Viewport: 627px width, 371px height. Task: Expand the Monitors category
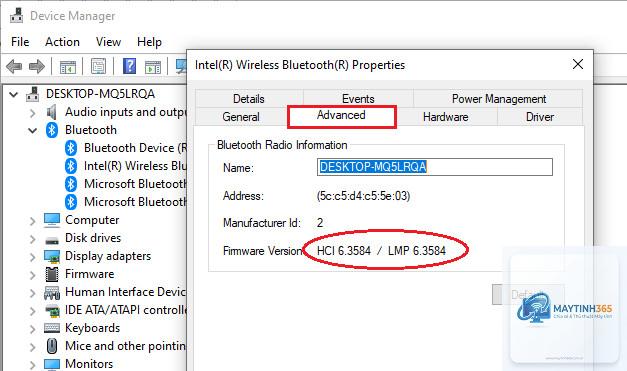[x=32, y=365]
